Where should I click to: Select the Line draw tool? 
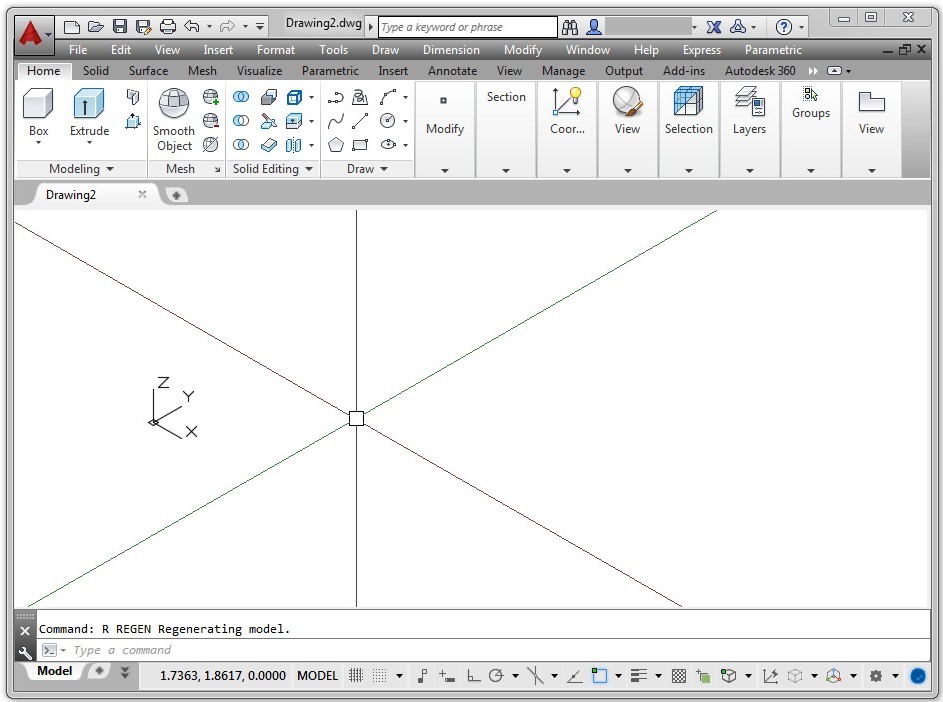[360, 121]
